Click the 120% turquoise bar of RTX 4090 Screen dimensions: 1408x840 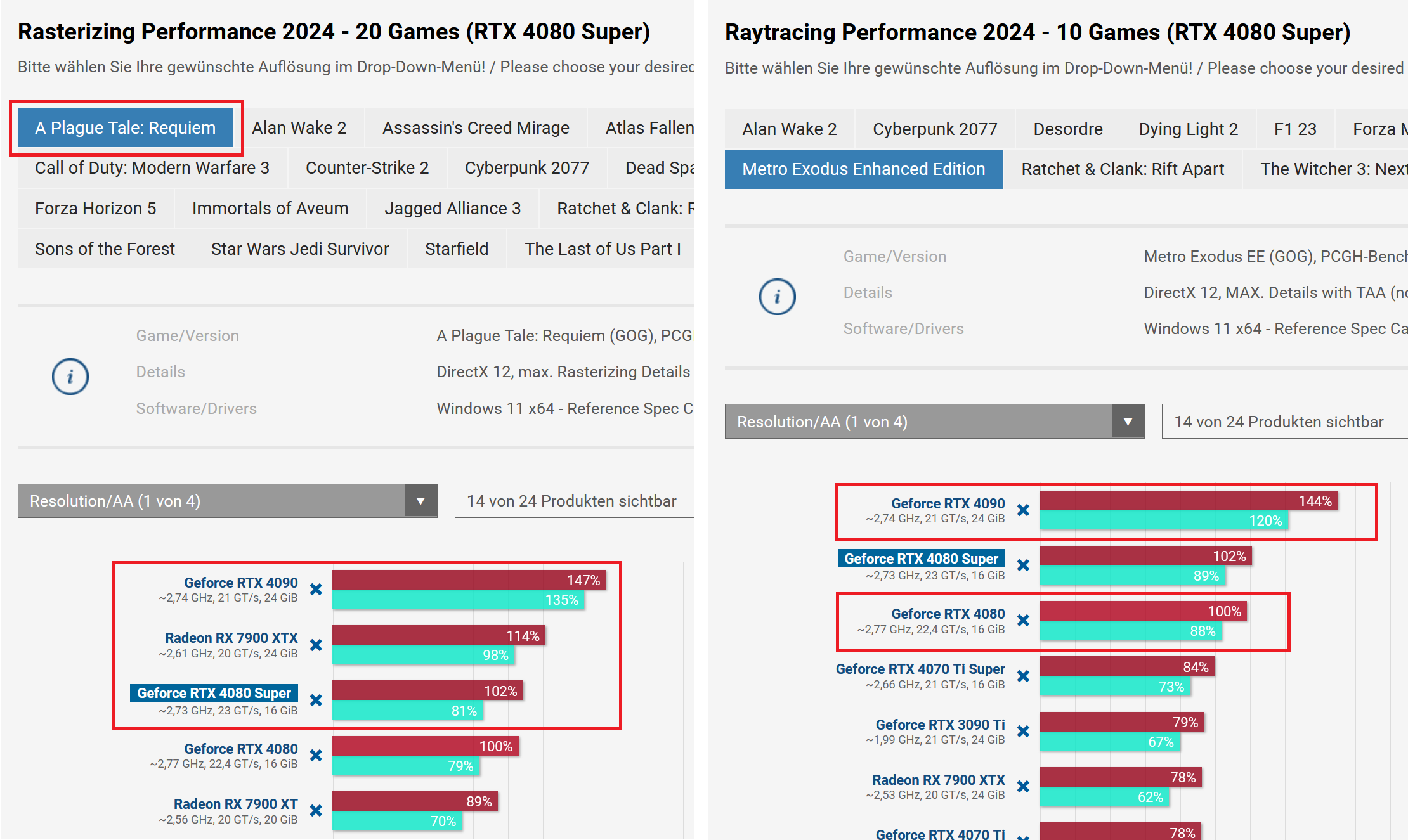click(1163, 520)
